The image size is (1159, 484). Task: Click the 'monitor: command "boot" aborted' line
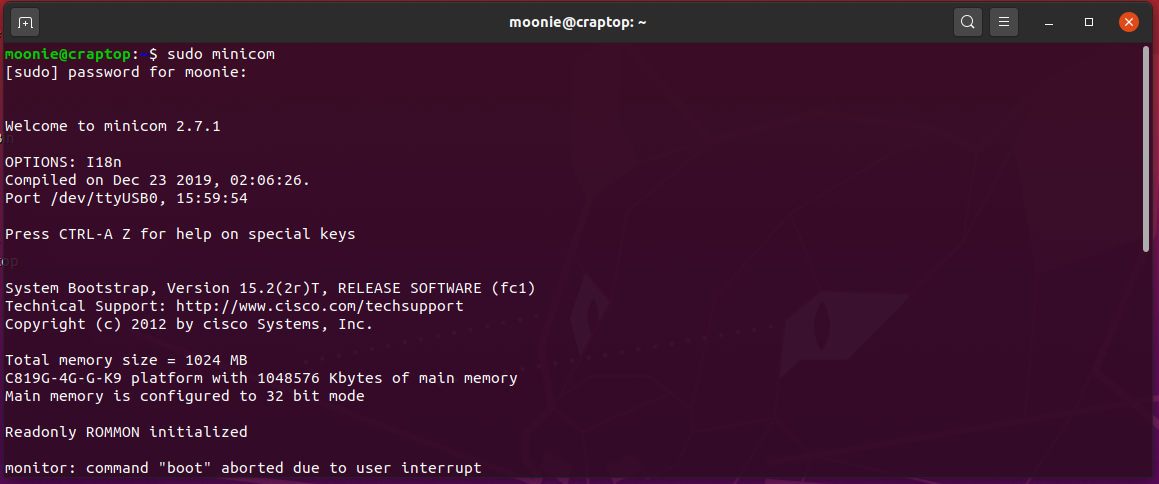click(243, 468)
